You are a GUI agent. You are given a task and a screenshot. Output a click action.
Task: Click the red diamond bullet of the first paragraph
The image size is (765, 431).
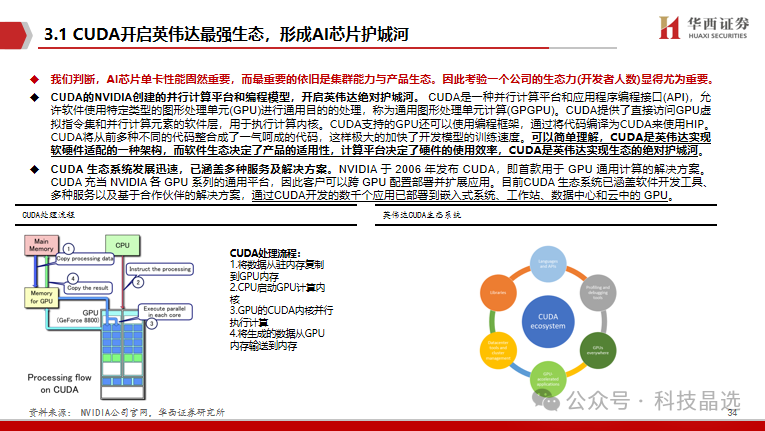coord(34,80)
